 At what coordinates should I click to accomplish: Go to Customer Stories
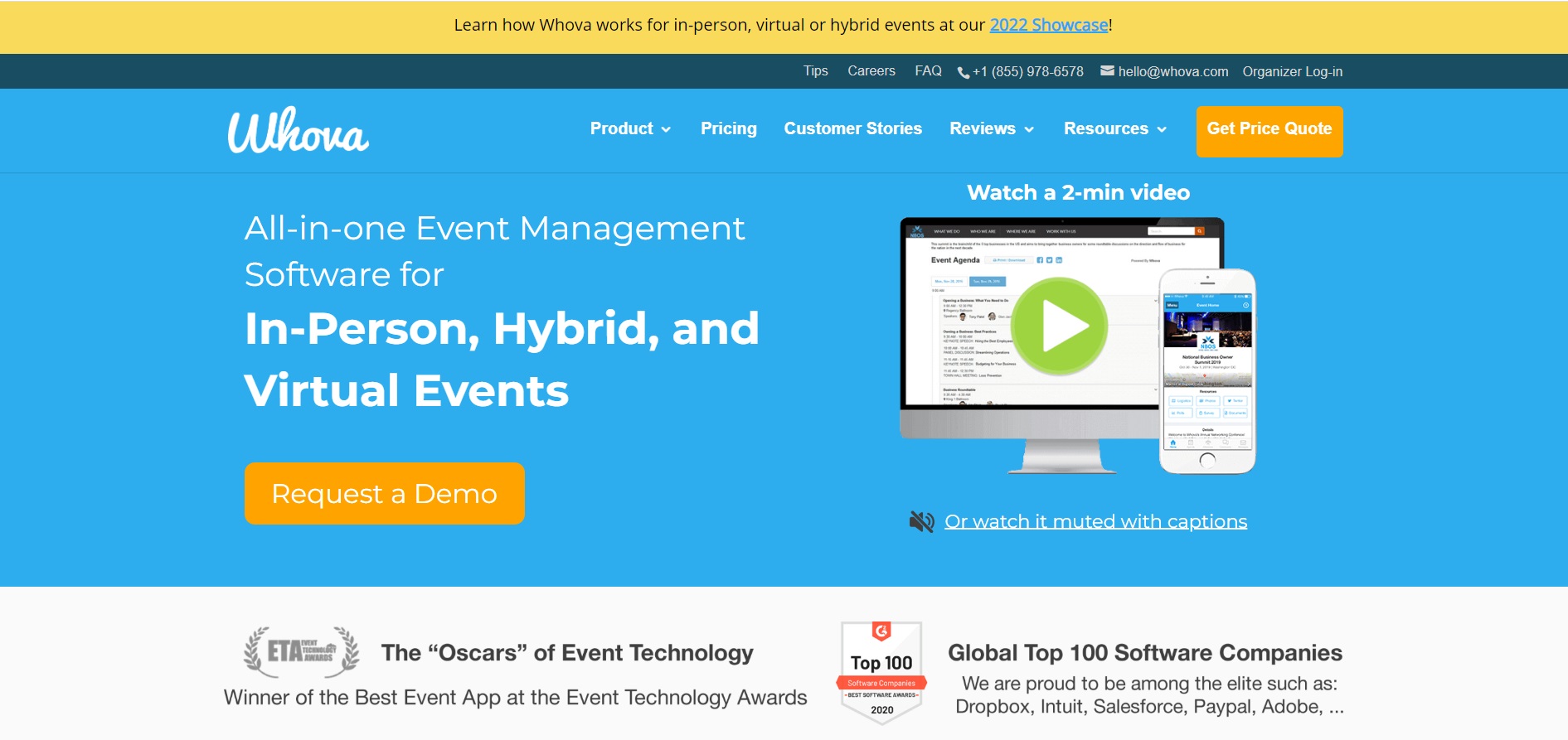point(852,128)
